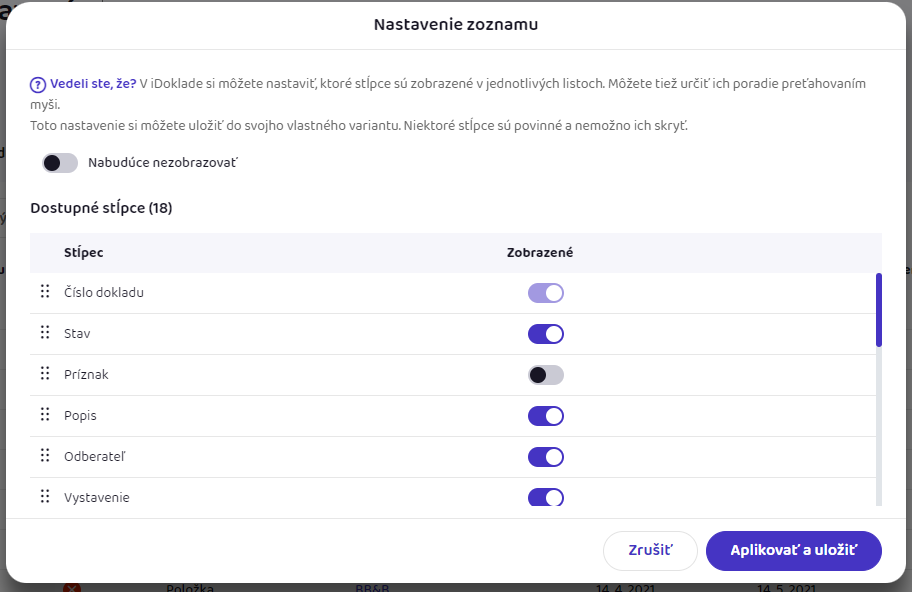
Task: Click the question mark help icon
Action: tap(38, 84)
